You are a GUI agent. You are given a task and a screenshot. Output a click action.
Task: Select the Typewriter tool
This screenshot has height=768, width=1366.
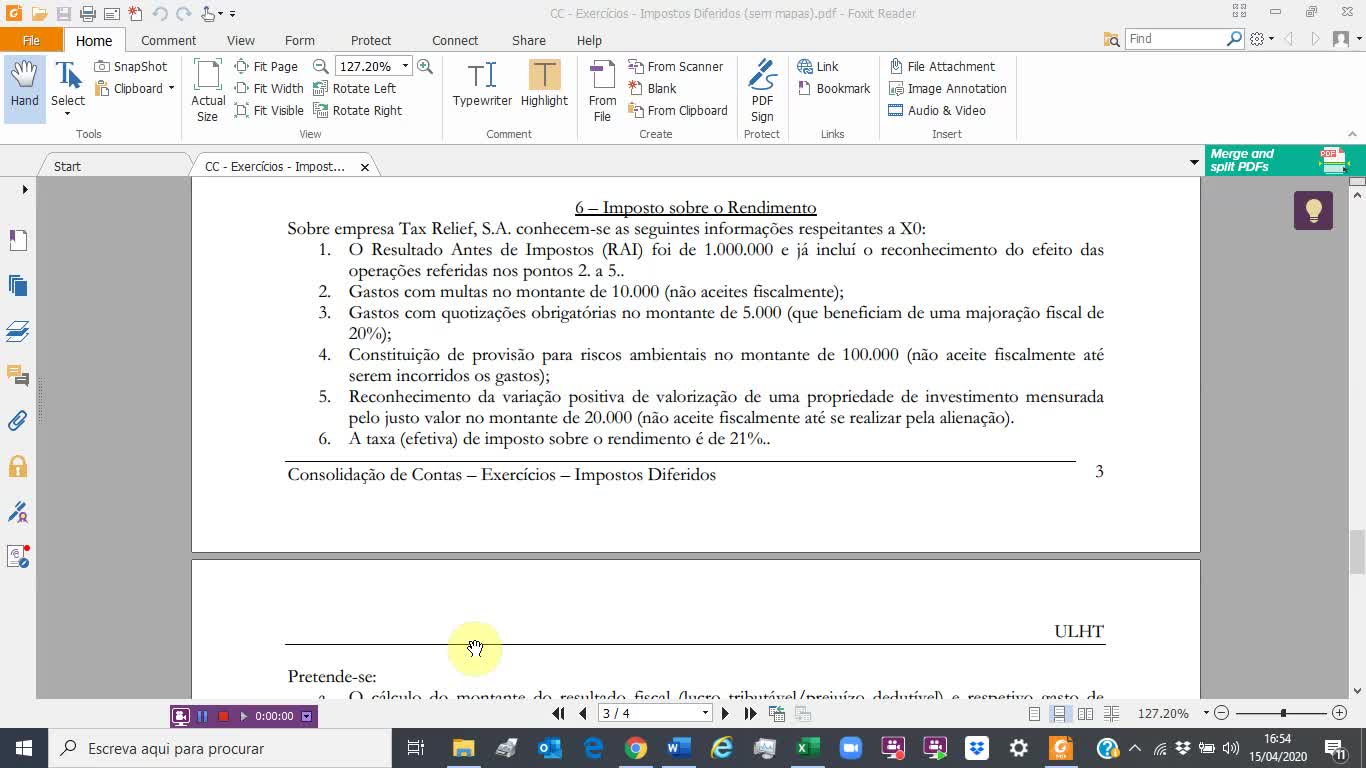(481, 85)
